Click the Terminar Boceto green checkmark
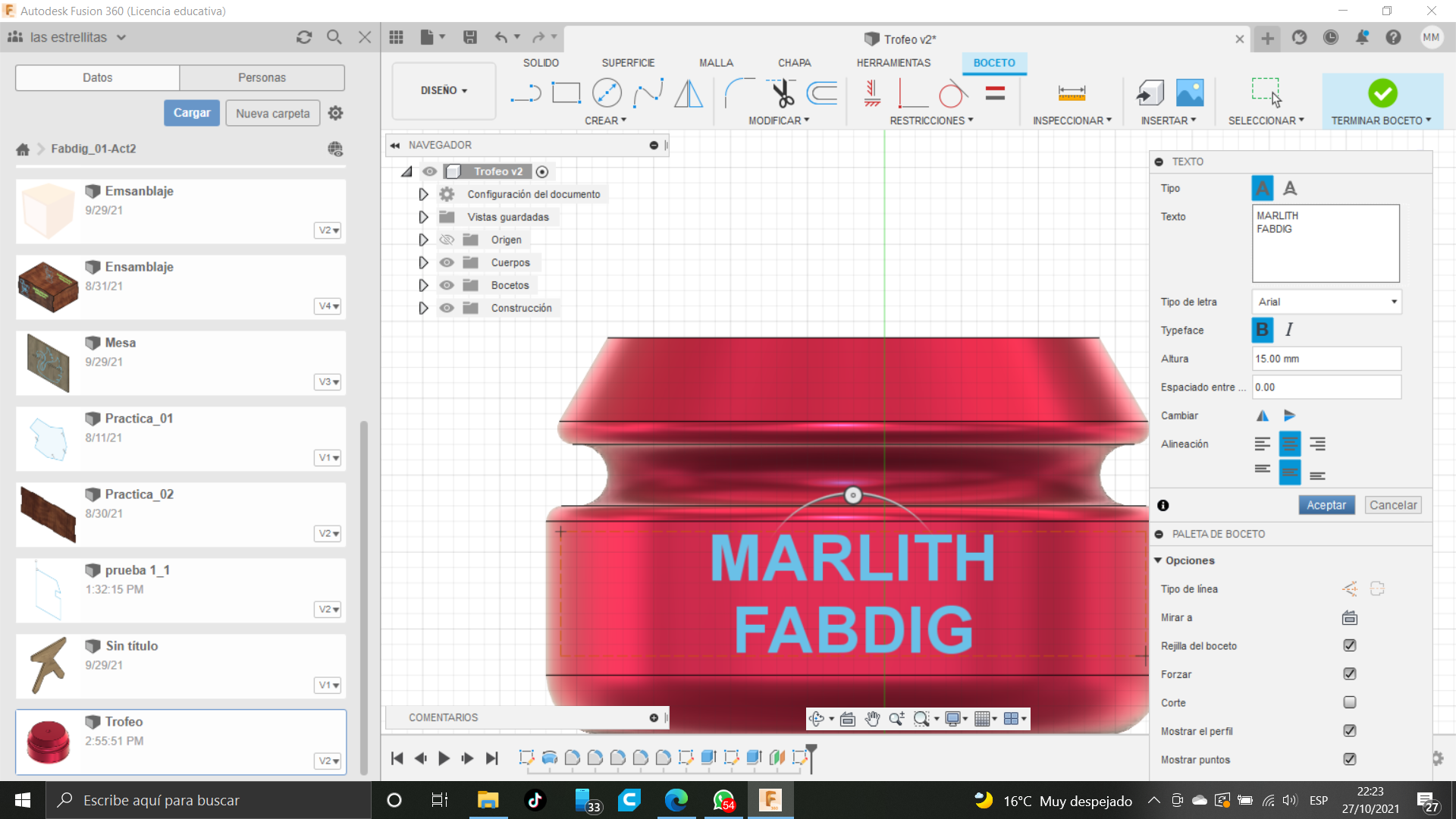Image resolution: width=1456 pixels, height=819 pixels. [x=1382, y=93]
